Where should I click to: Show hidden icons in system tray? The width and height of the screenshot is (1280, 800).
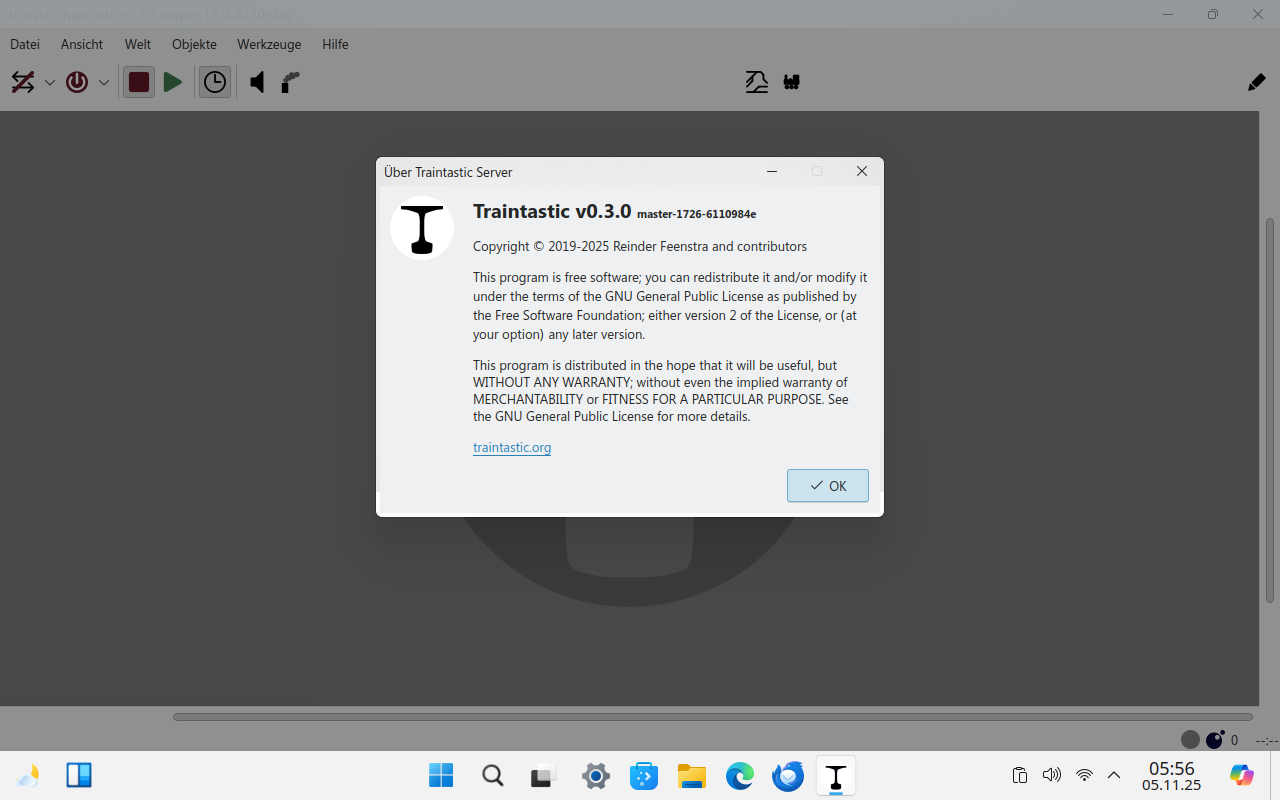click(1114, 775)
